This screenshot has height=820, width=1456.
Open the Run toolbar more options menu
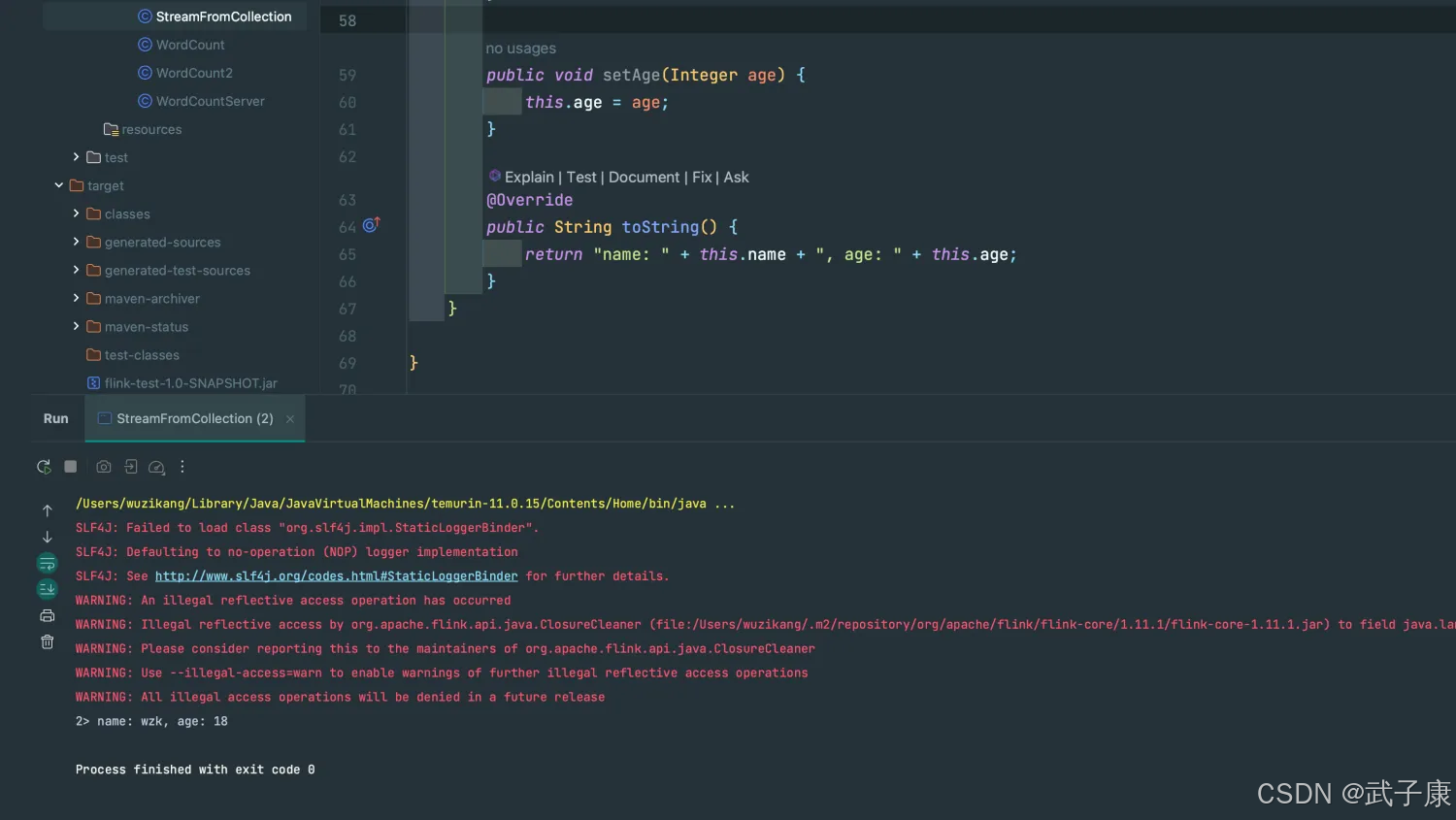pyautogui.click(x=182, y=467)
